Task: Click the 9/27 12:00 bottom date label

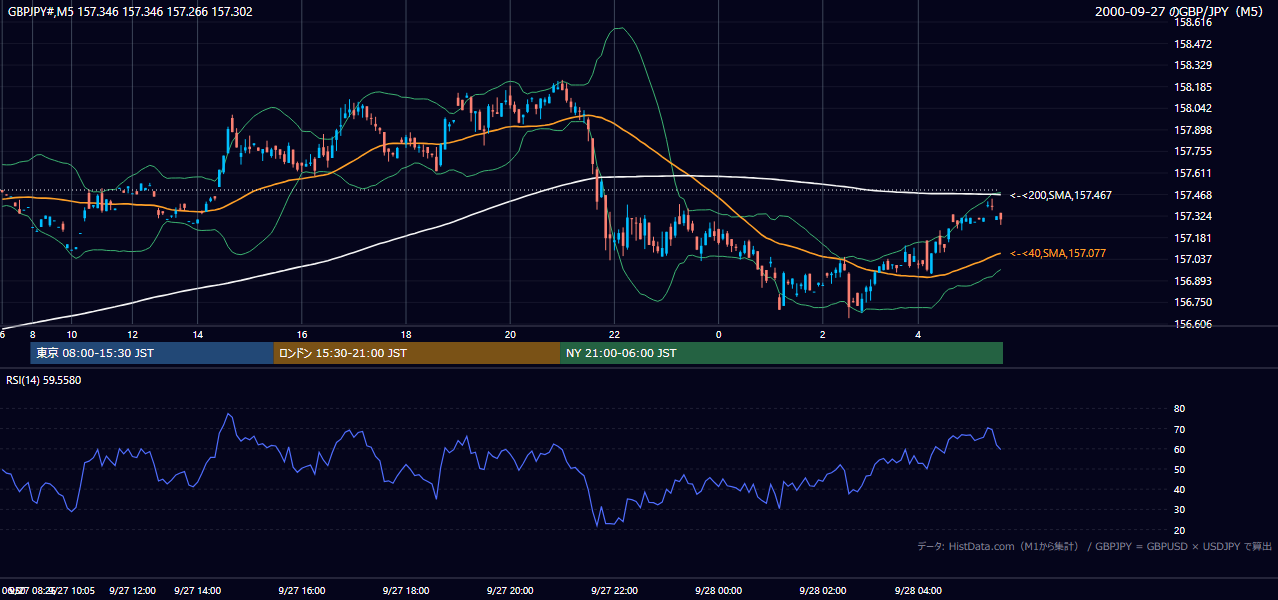Action: 132,591
